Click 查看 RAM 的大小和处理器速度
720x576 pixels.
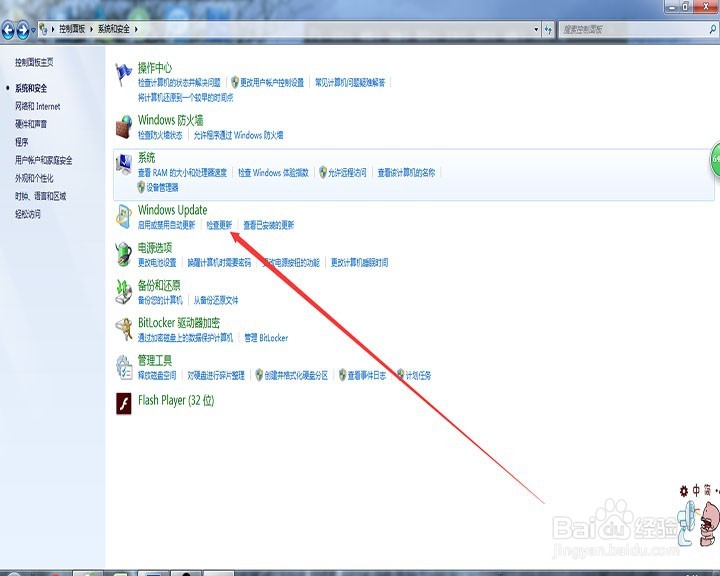[x=182, y=173]
